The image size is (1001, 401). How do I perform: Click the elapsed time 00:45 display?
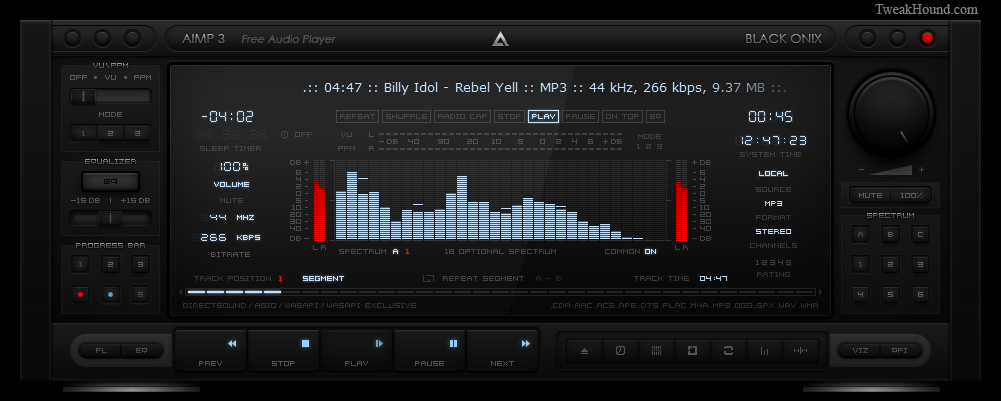pos(770,117)
